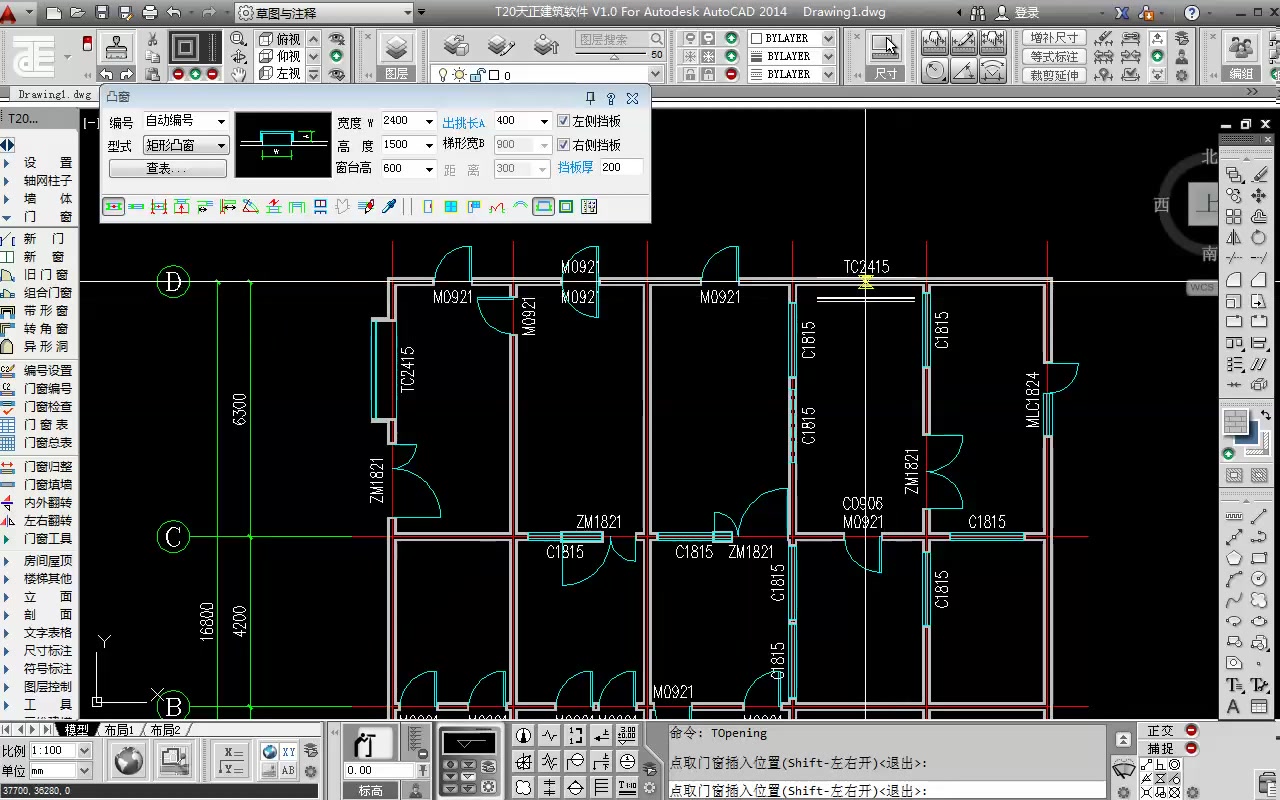Click the 登录 sign-in link
Screen dimensions: 1280x800
(1027, 13)
